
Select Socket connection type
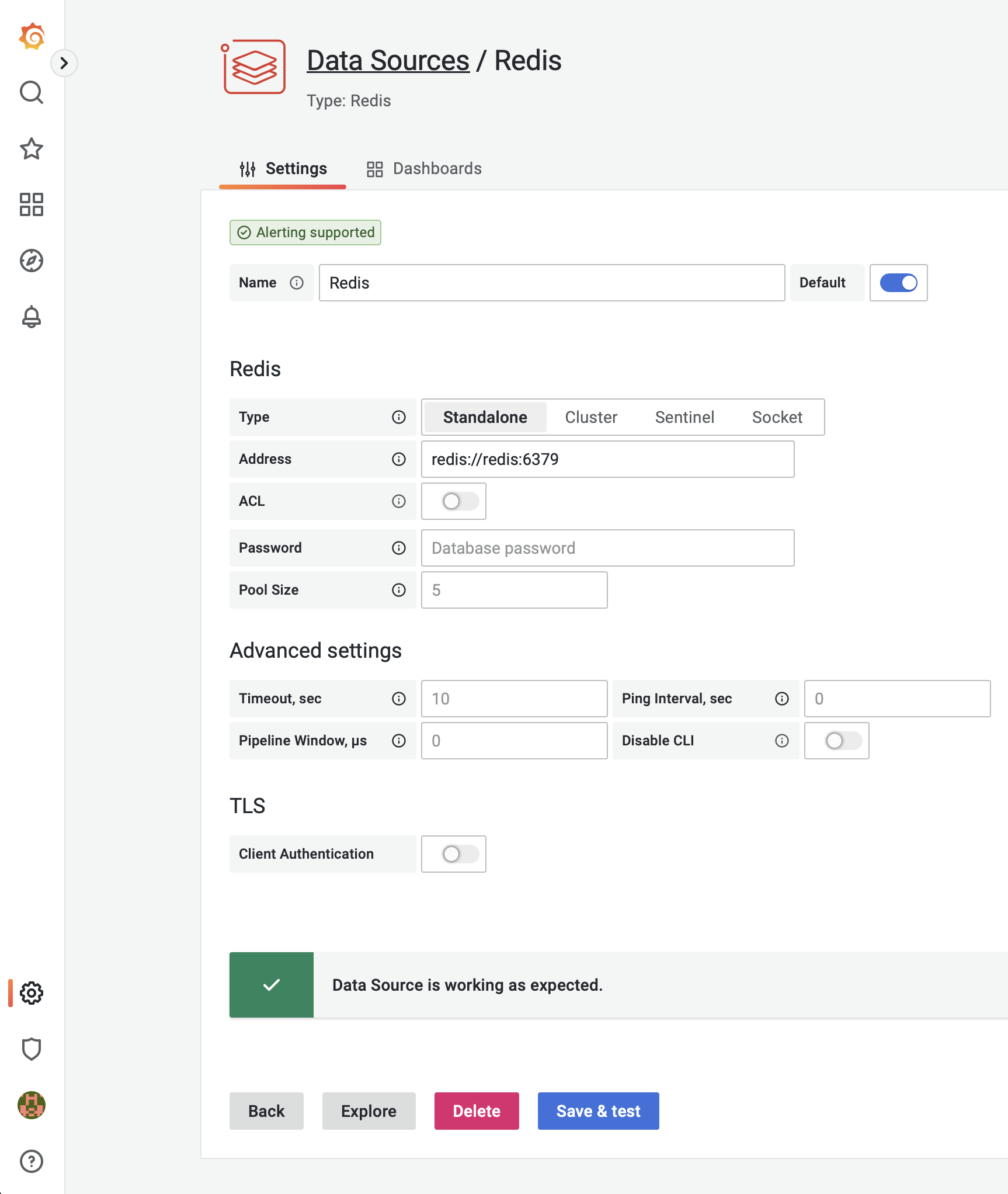[x=777, y=417]
